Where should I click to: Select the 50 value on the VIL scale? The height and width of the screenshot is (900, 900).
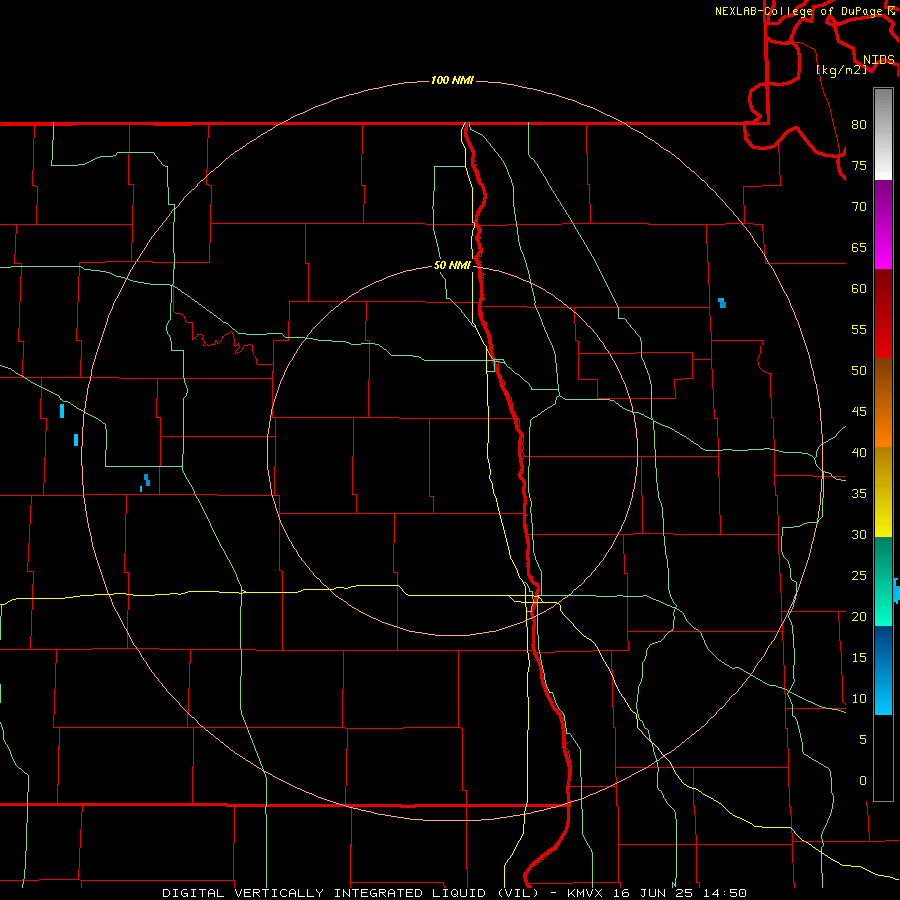click(859, 370)
